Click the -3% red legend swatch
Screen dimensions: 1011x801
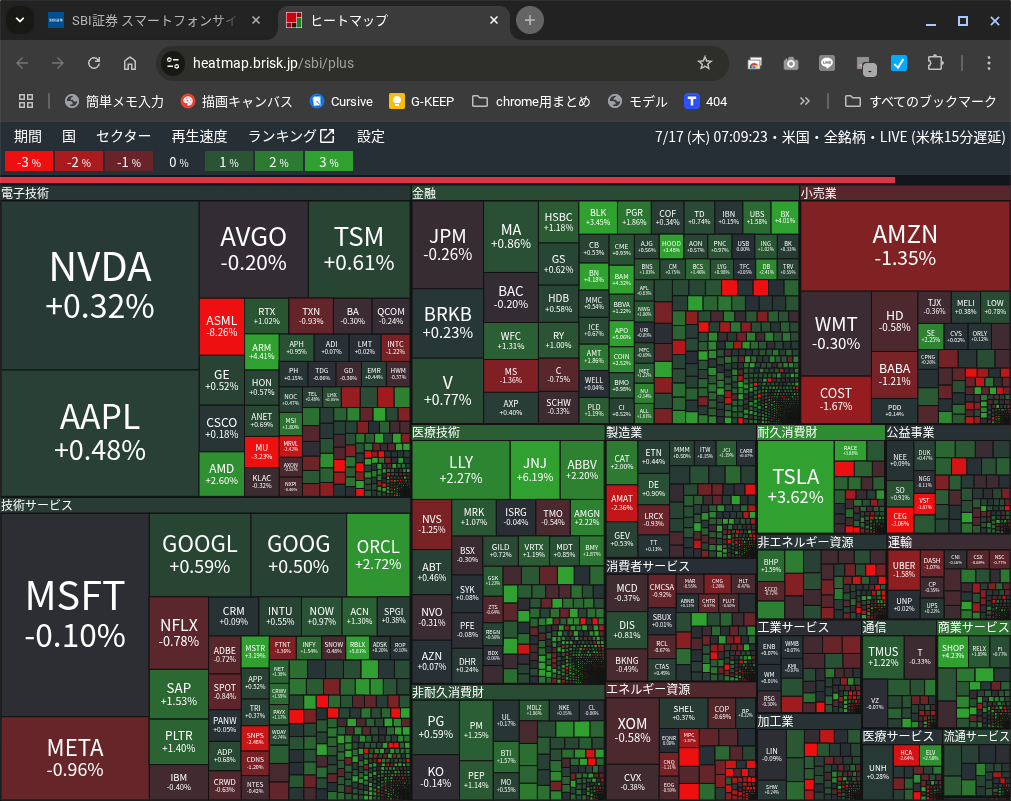(x=28, y=162)
